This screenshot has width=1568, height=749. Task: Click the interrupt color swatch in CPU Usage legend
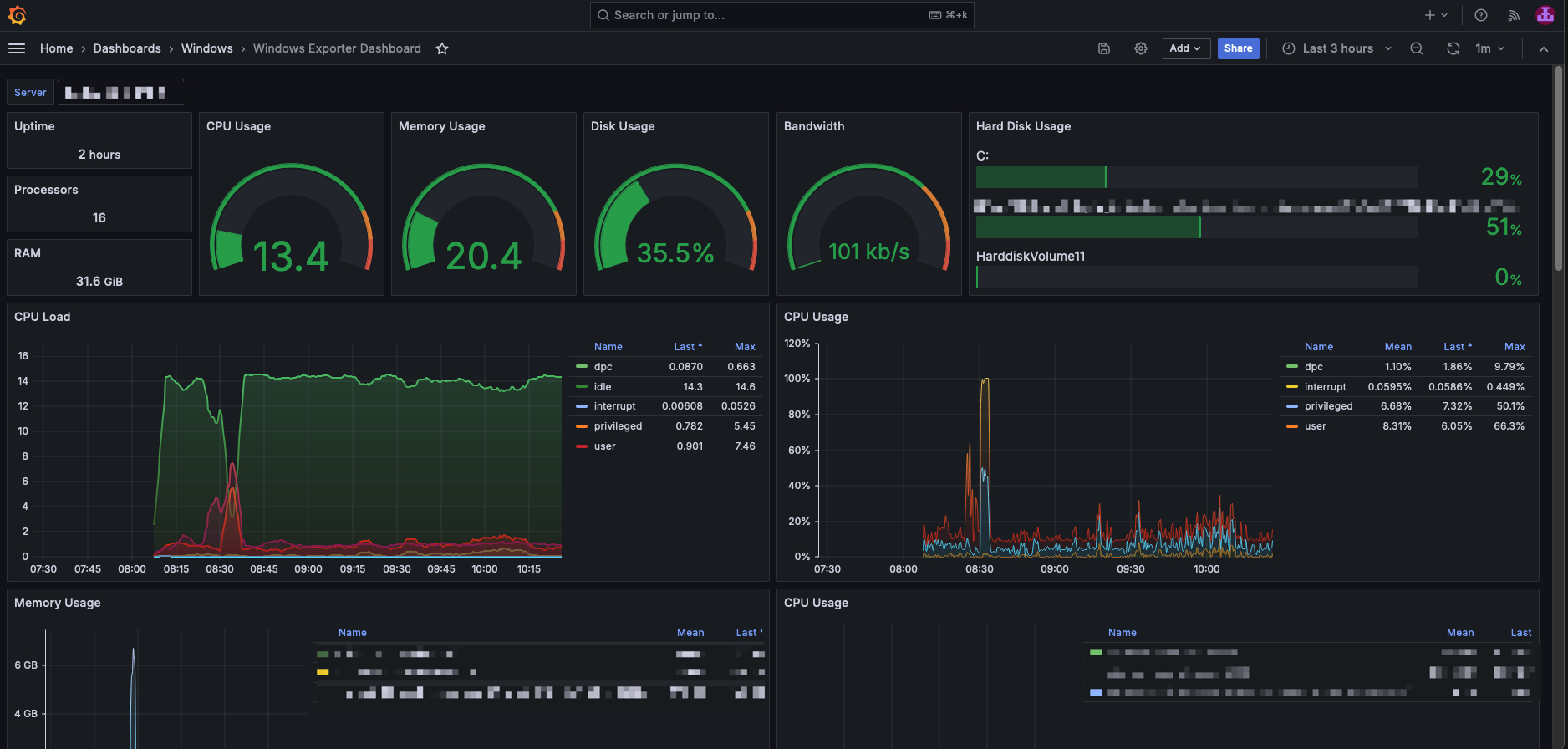click(1291, 387)
